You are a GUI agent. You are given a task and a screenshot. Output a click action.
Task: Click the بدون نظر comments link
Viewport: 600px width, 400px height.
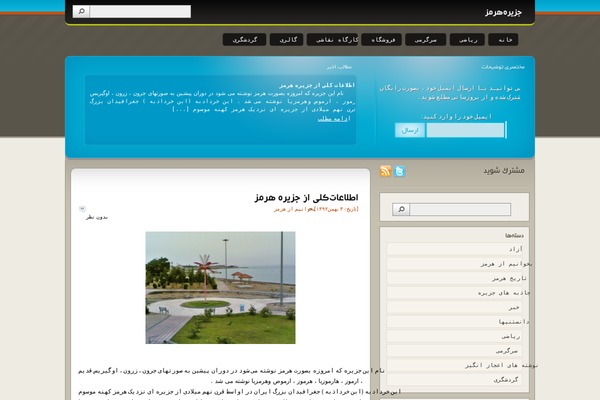(97, 217)
